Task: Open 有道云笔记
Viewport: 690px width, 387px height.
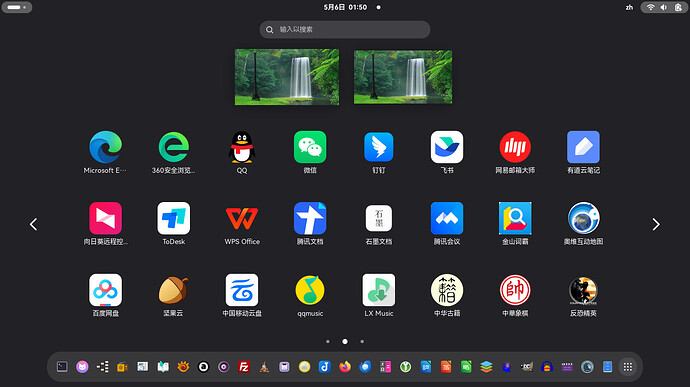Action: (583, 147)
